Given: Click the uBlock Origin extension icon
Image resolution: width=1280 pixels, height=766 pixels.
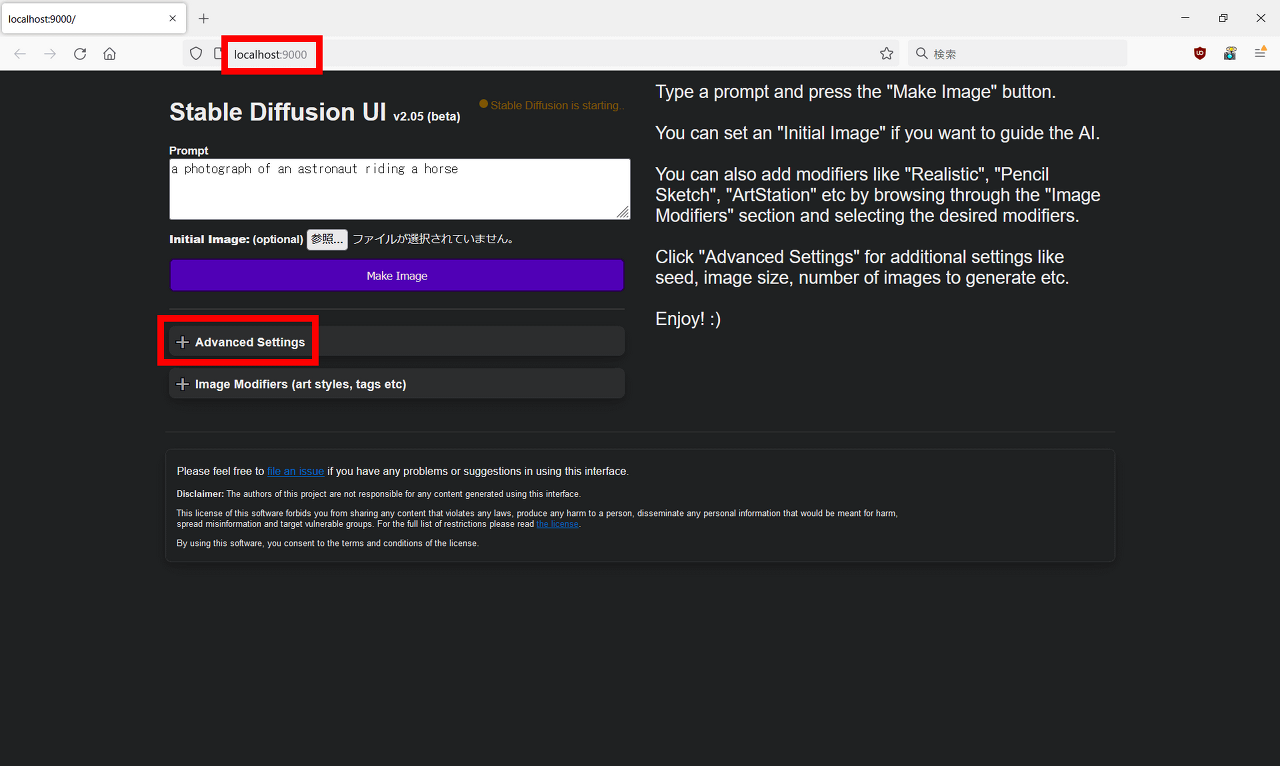Looking at the screenshot, I should point(1200,54).
